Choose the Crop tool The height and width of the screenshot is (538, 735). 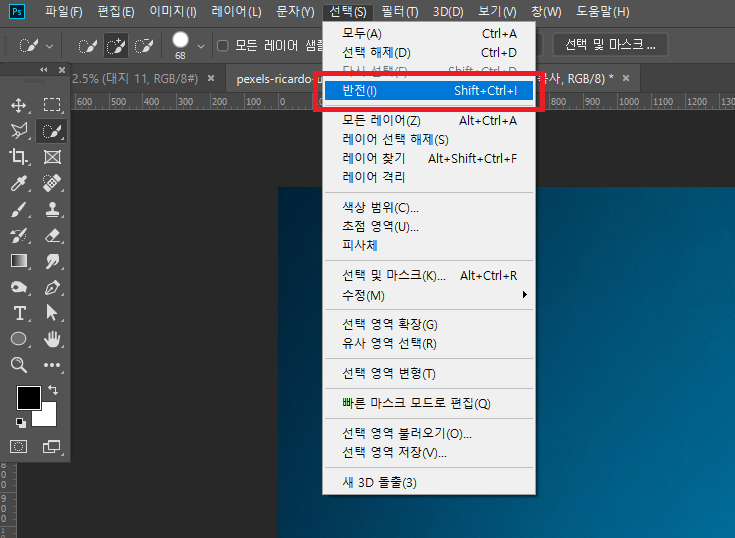(x=18, y=157)
